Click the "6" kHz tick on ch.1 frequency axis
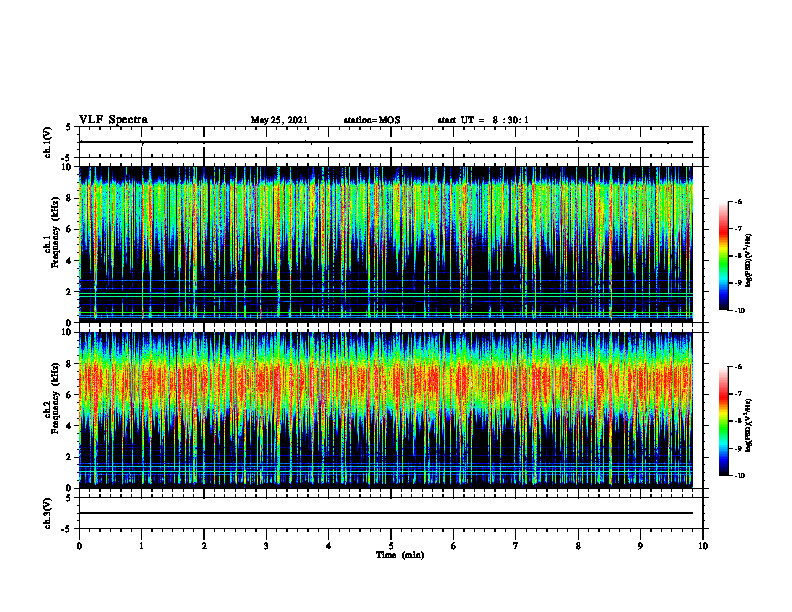Screen dimensions: 792x612 [70, 229]
